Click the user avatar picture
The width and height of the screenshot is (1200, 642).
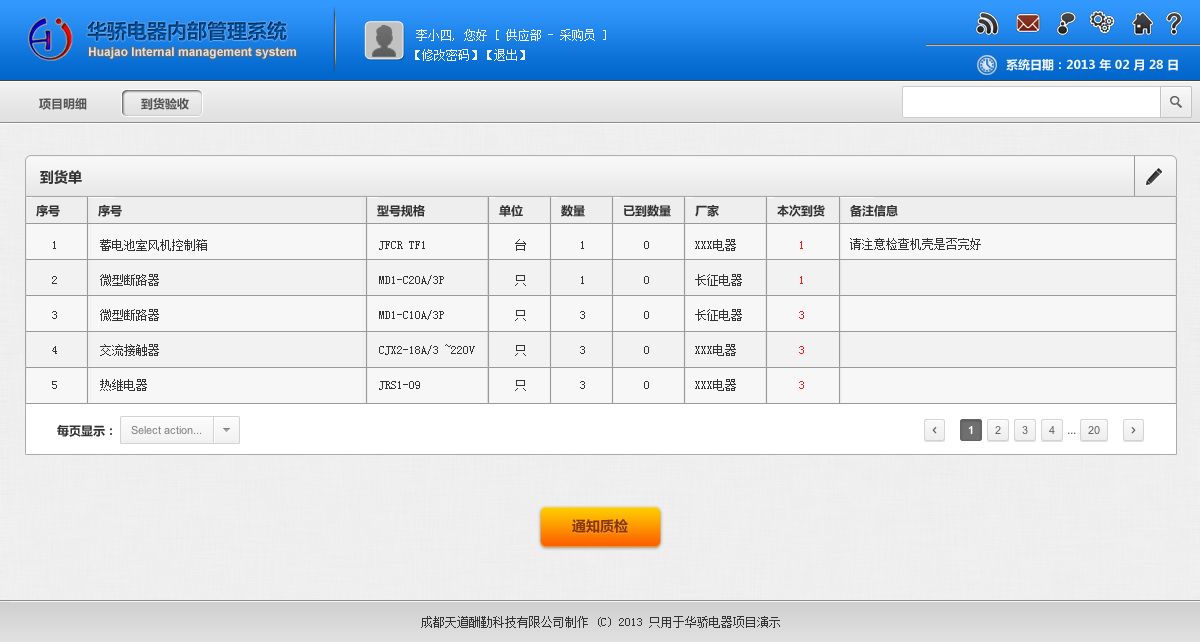[x=384, y=40]
